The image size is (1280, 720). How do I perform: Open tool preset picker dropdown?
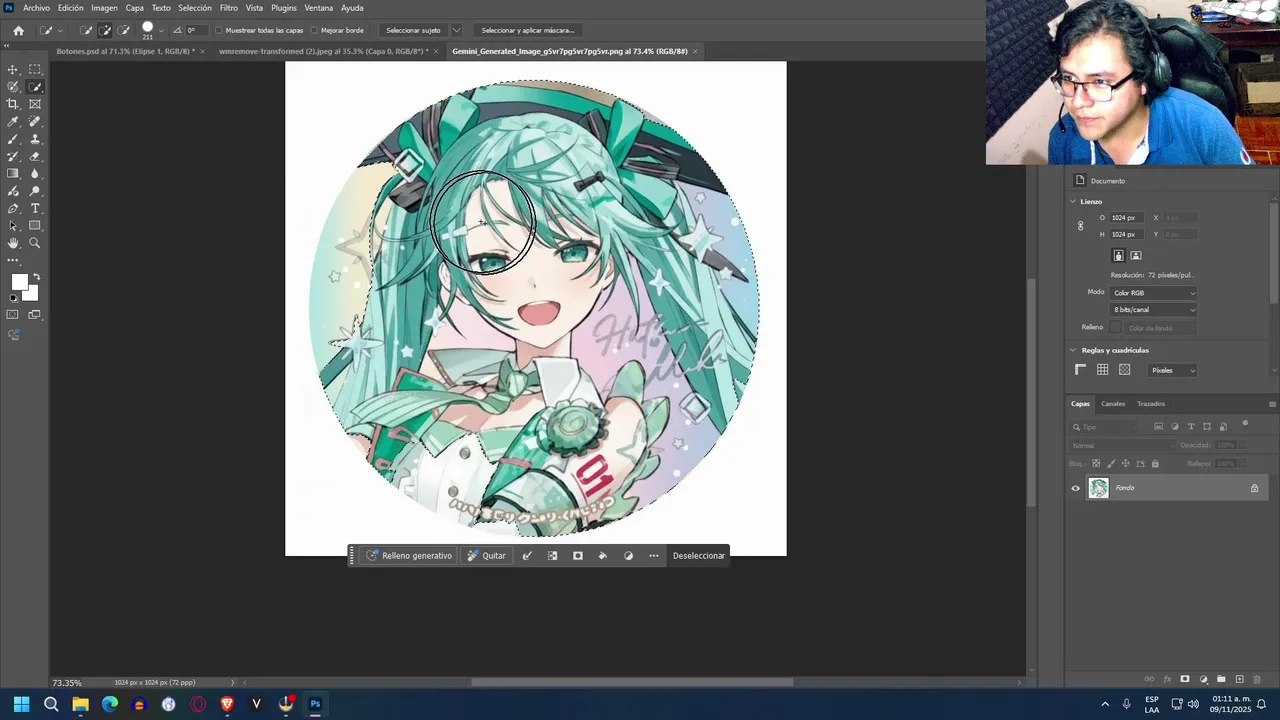(x=60, y=30)
